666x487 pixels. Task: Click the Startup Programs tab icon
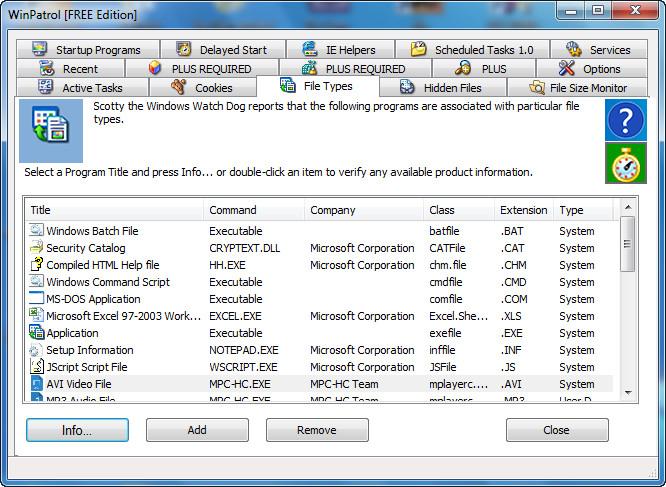pos(40,49)
